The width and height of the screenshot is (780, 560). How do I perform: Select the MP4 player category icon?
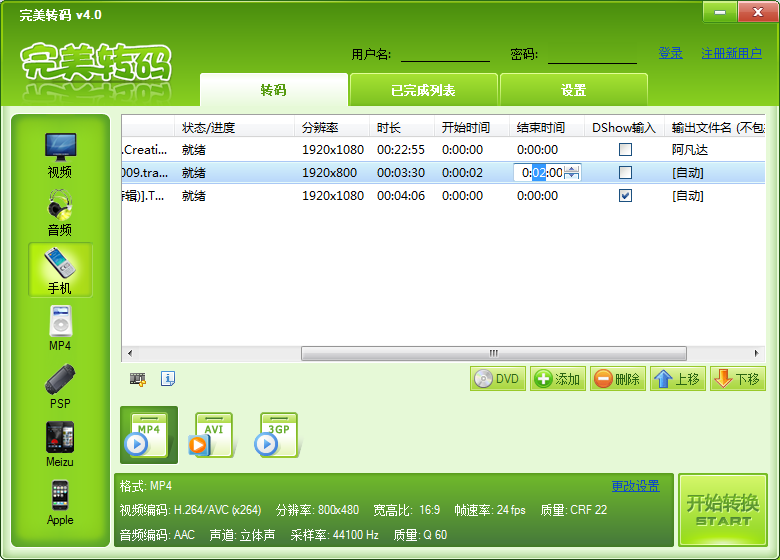pos(60,328)
